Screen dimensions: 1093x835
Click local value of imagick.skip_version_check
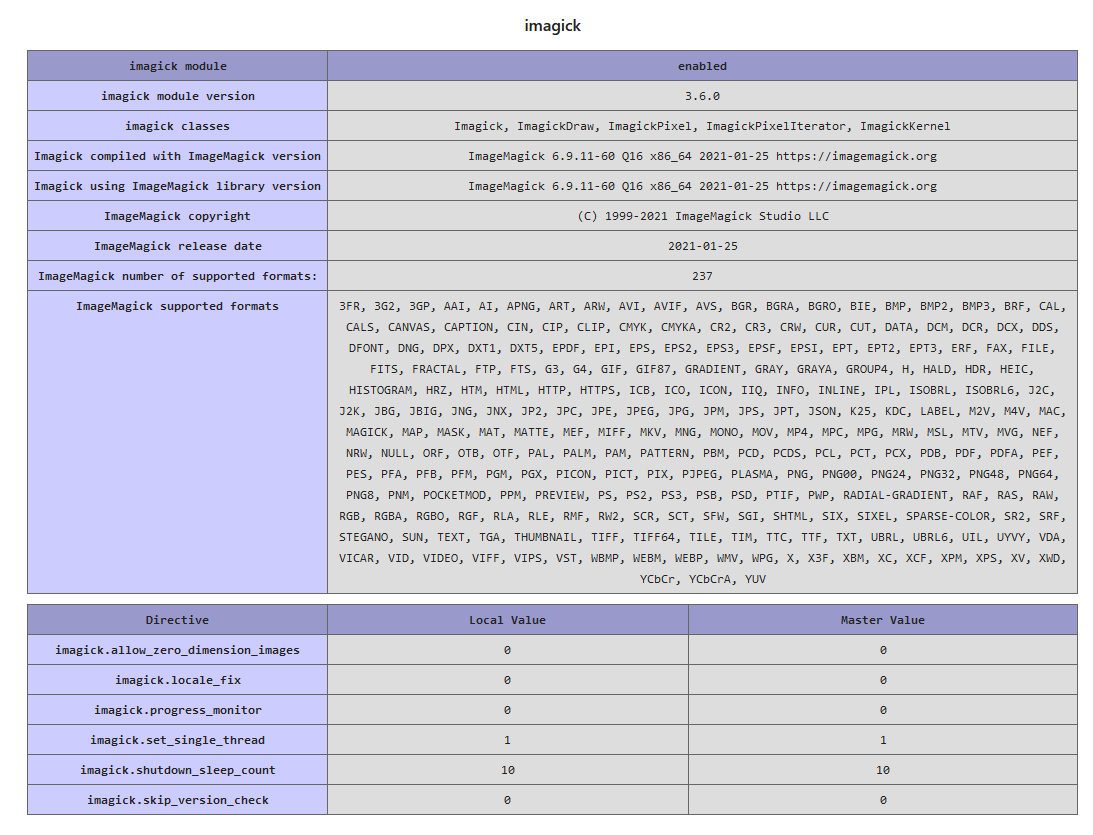tap(507, 799)
